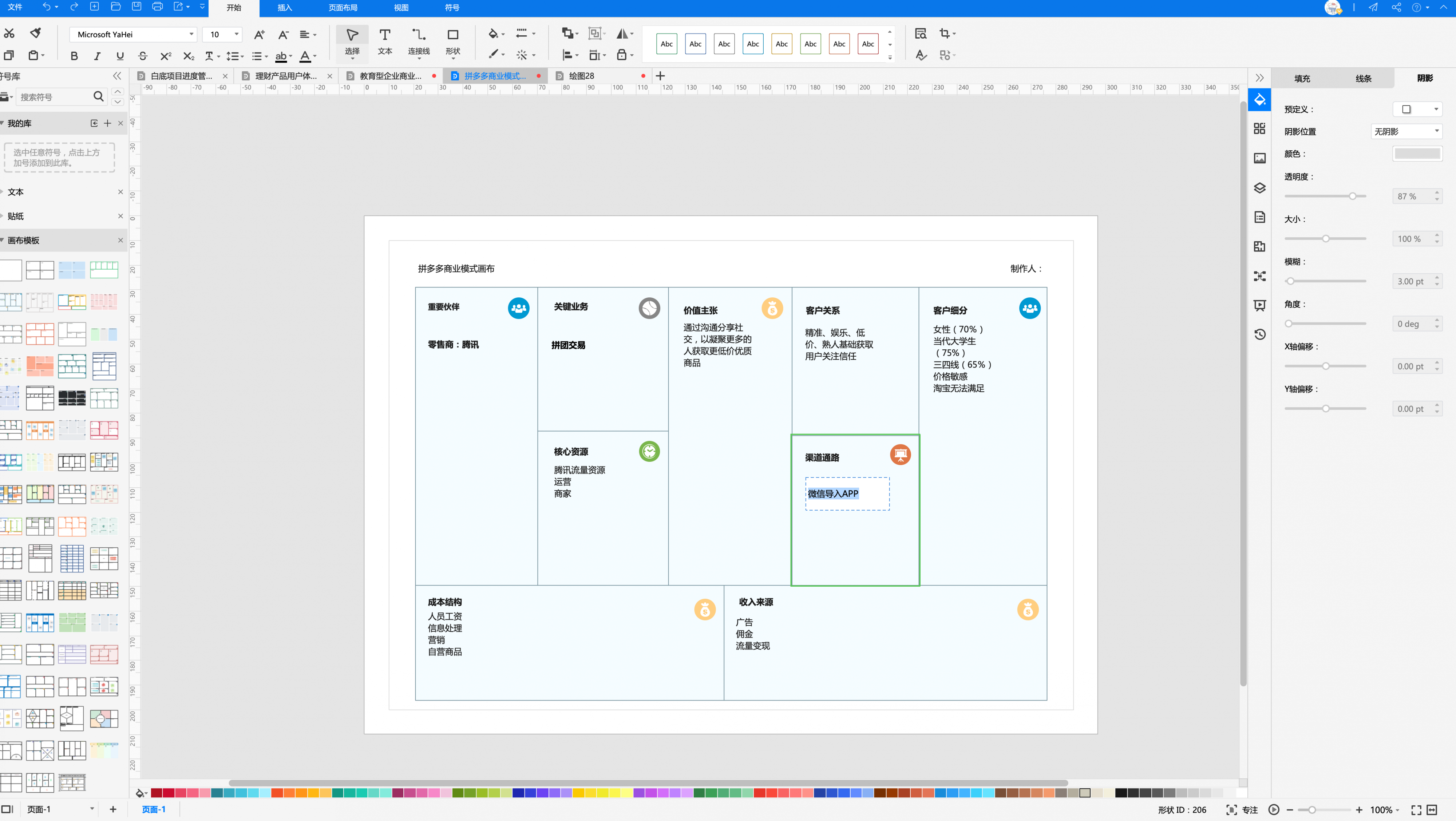Click the fit to page icon
The width and height of the screenshot is (1456, 821).
1432,810
